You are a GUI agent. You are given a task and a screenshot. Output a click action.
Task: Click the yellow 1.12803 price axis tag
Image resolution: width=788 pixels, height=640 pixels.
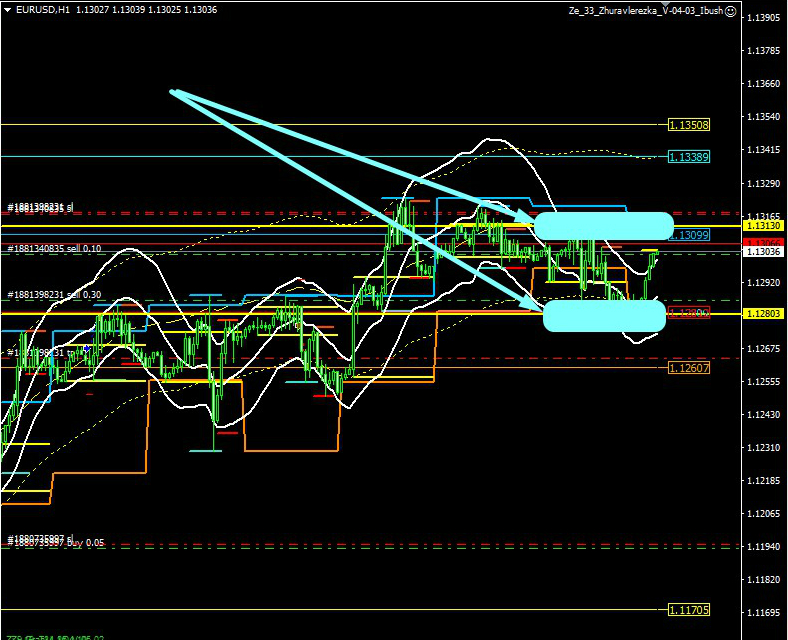(763, 313)
